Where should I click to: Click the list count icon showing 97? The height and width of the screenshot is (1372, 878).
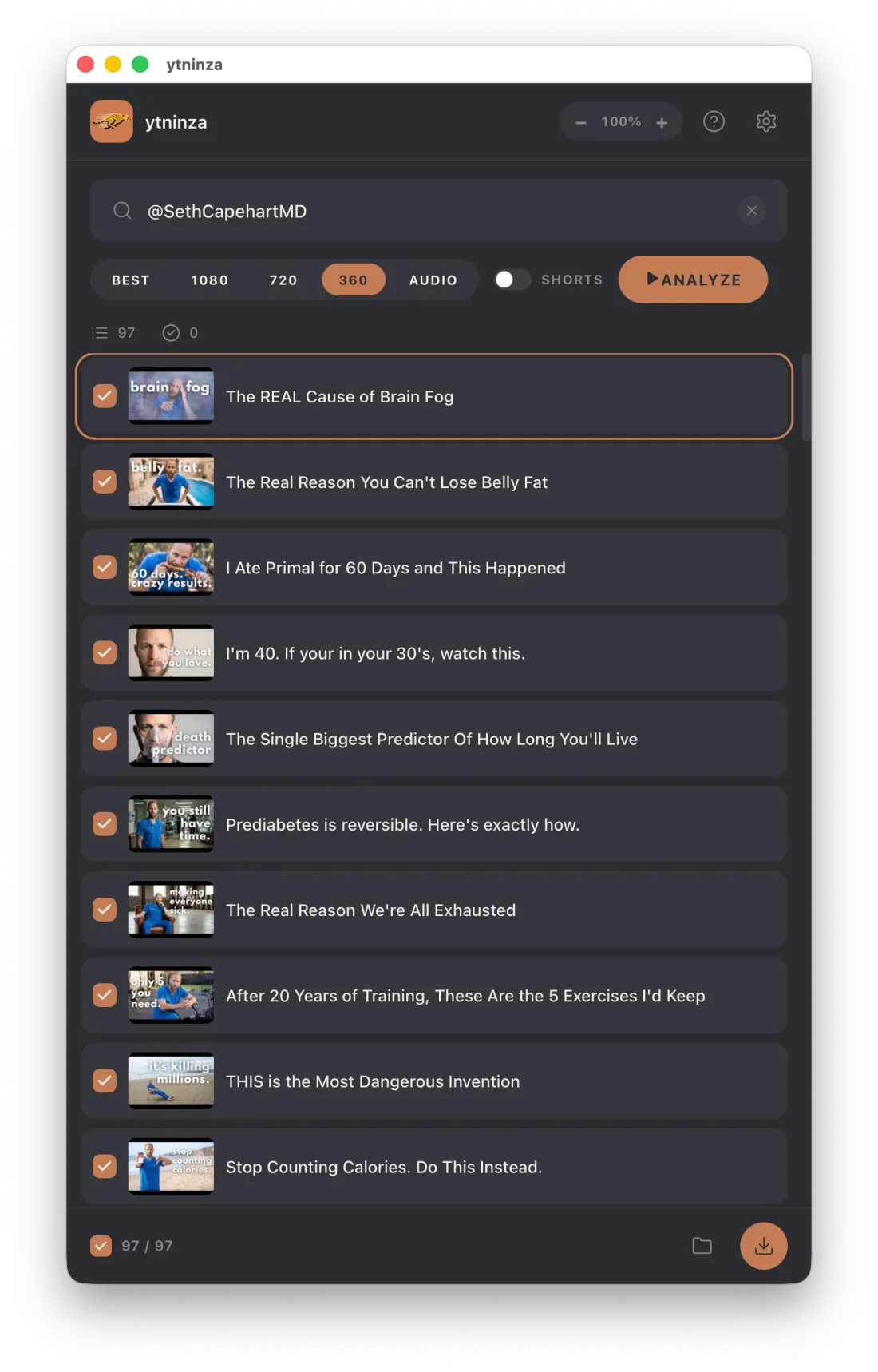pos(101,333)
